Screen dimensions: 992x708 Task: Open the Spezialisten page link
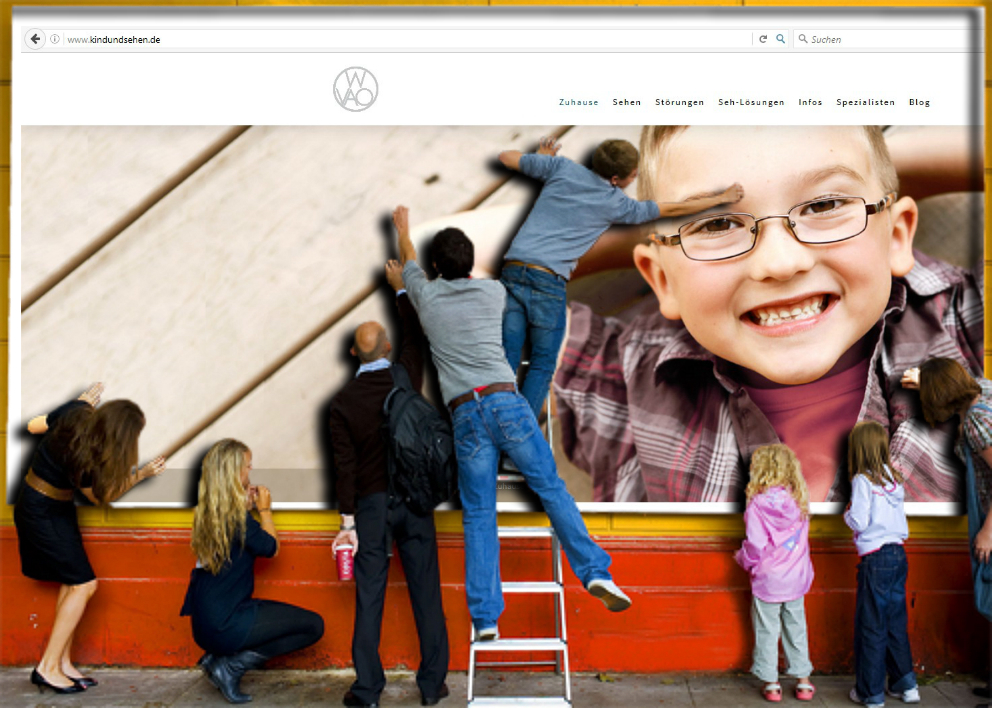click(865, 102)
